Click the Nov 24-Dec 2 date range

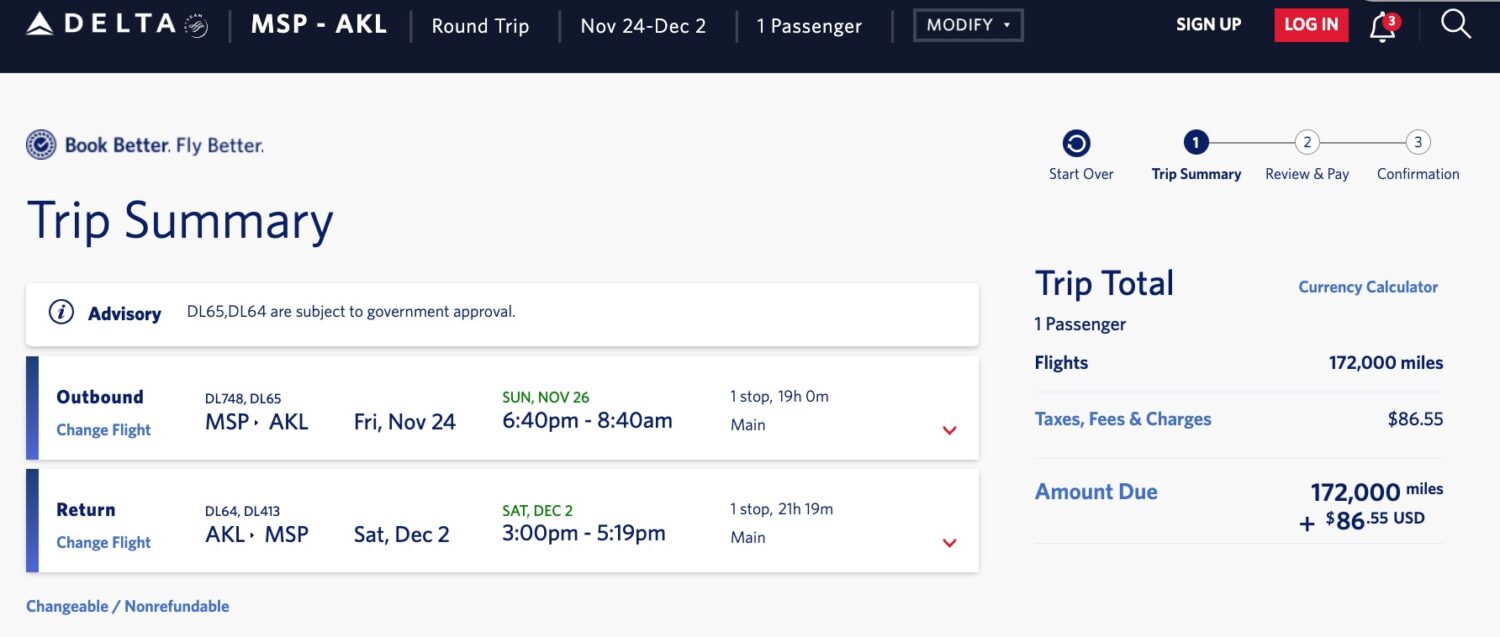[642, 26]
